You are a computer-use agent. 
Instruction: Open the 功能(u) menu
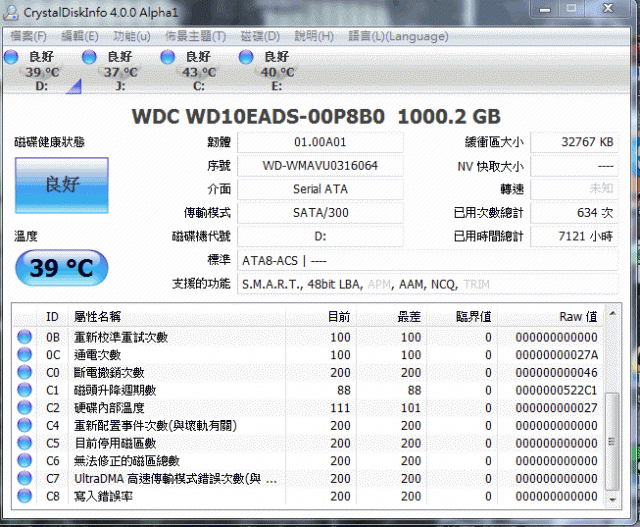pyautogui.click(x=132, y=36)
